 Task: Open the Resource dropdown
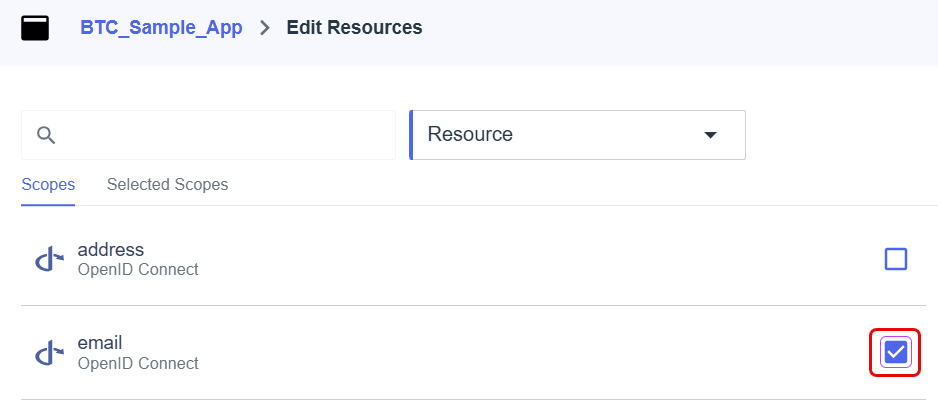click(577, 135)
